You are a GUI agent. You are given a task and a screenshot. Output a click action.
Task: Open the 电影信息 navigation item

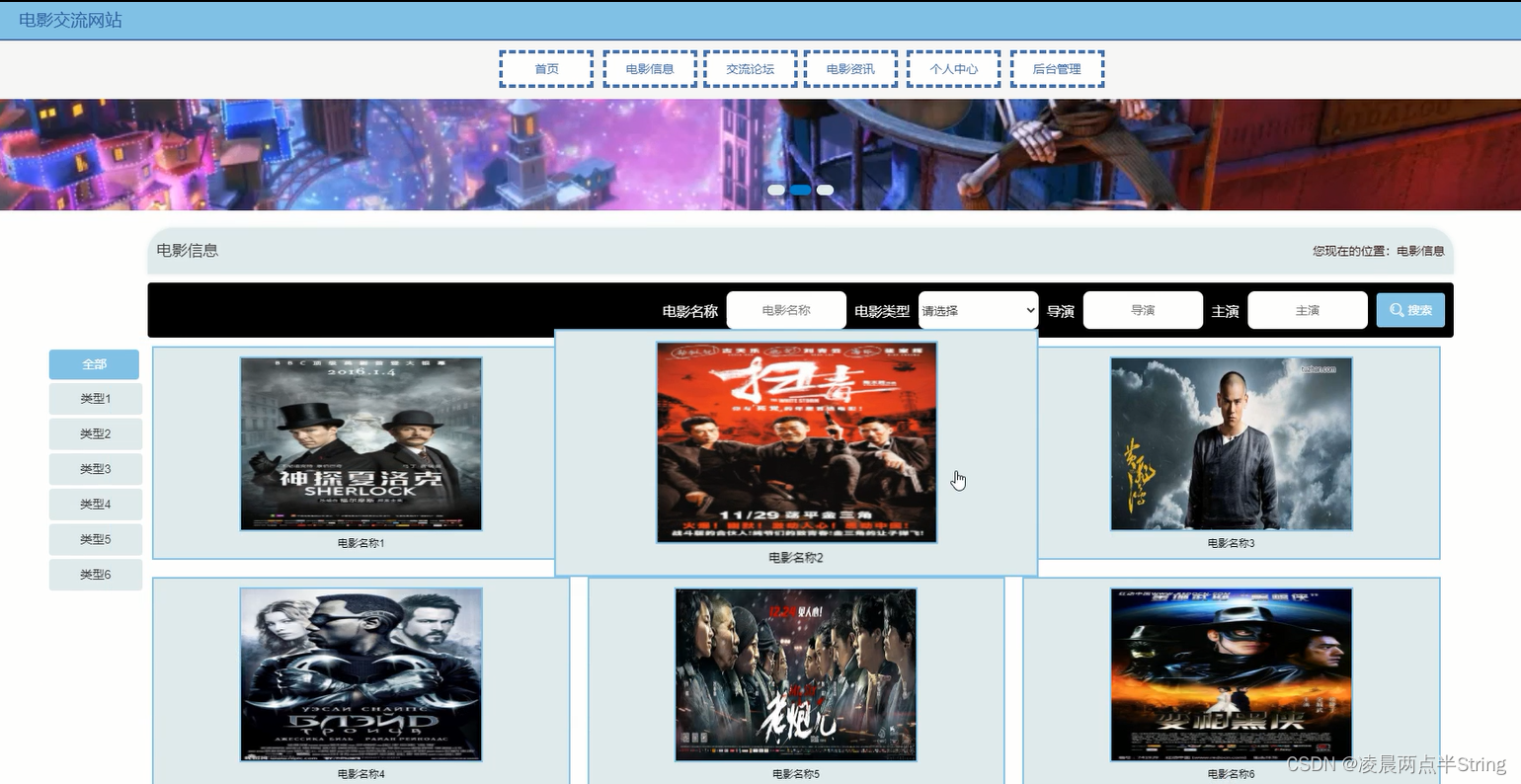650,69
